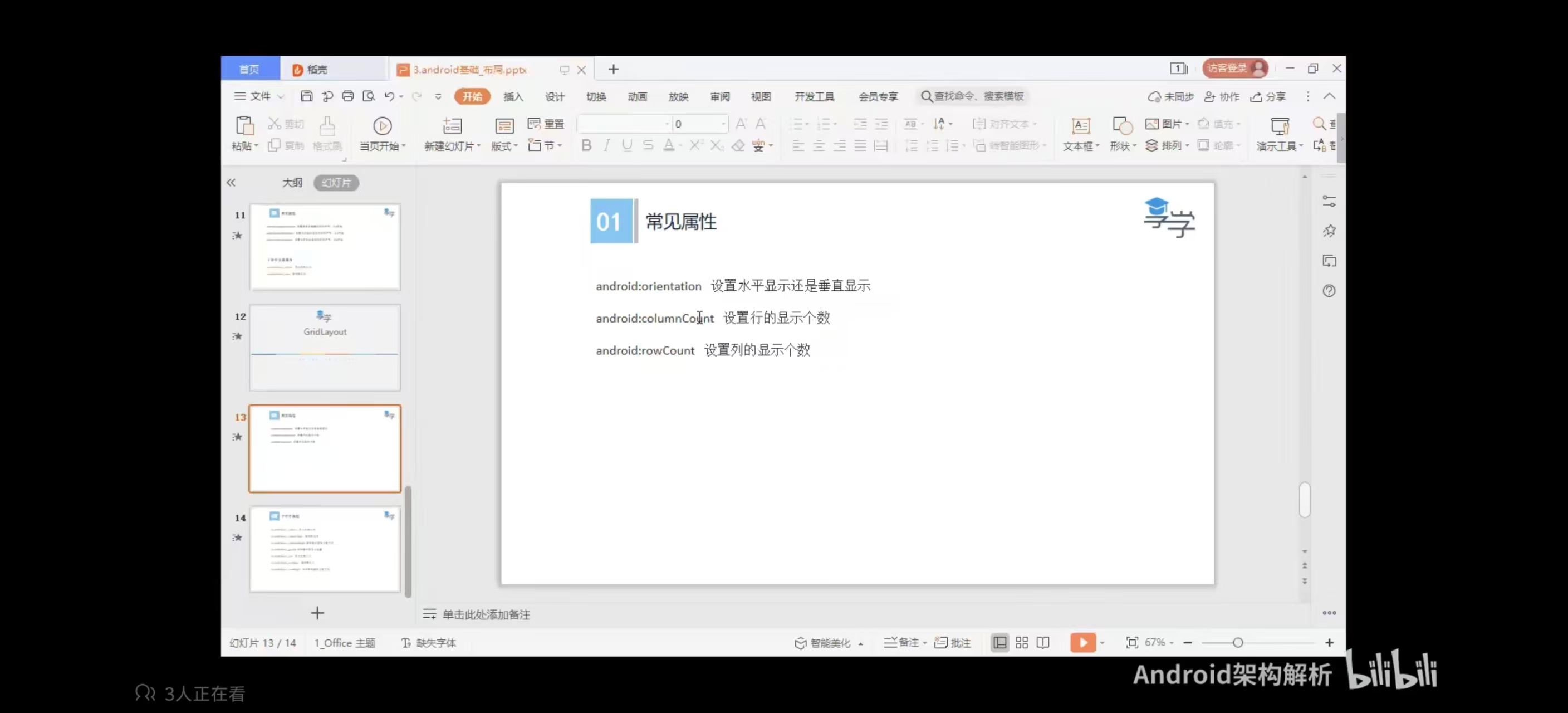Switch to slide sorter view icon

click(x=1021, y=642)
